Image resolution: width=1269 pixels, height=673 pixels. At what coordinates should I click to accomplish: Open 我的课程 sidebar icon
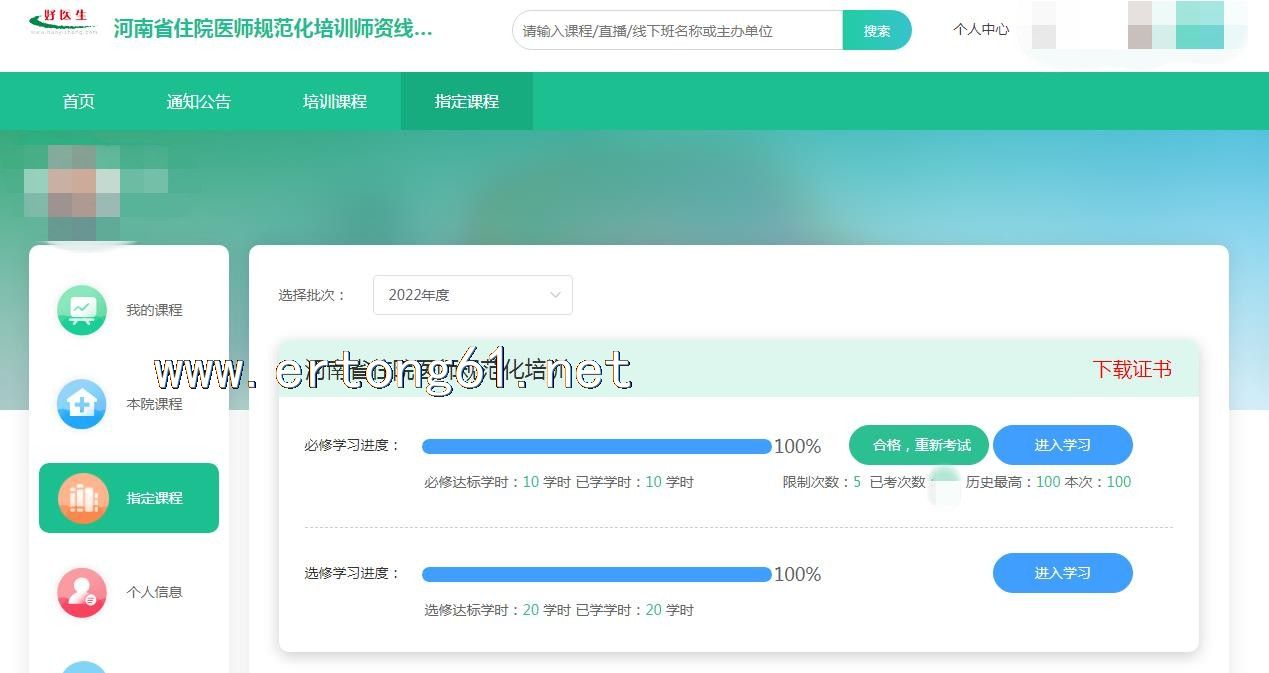coord(82,310)
